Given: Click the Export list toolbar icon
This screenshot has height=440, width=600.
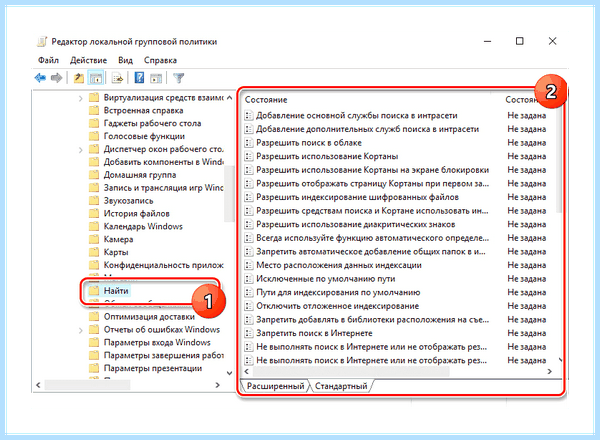Looking at the screenshot, I should click(117, 78).
